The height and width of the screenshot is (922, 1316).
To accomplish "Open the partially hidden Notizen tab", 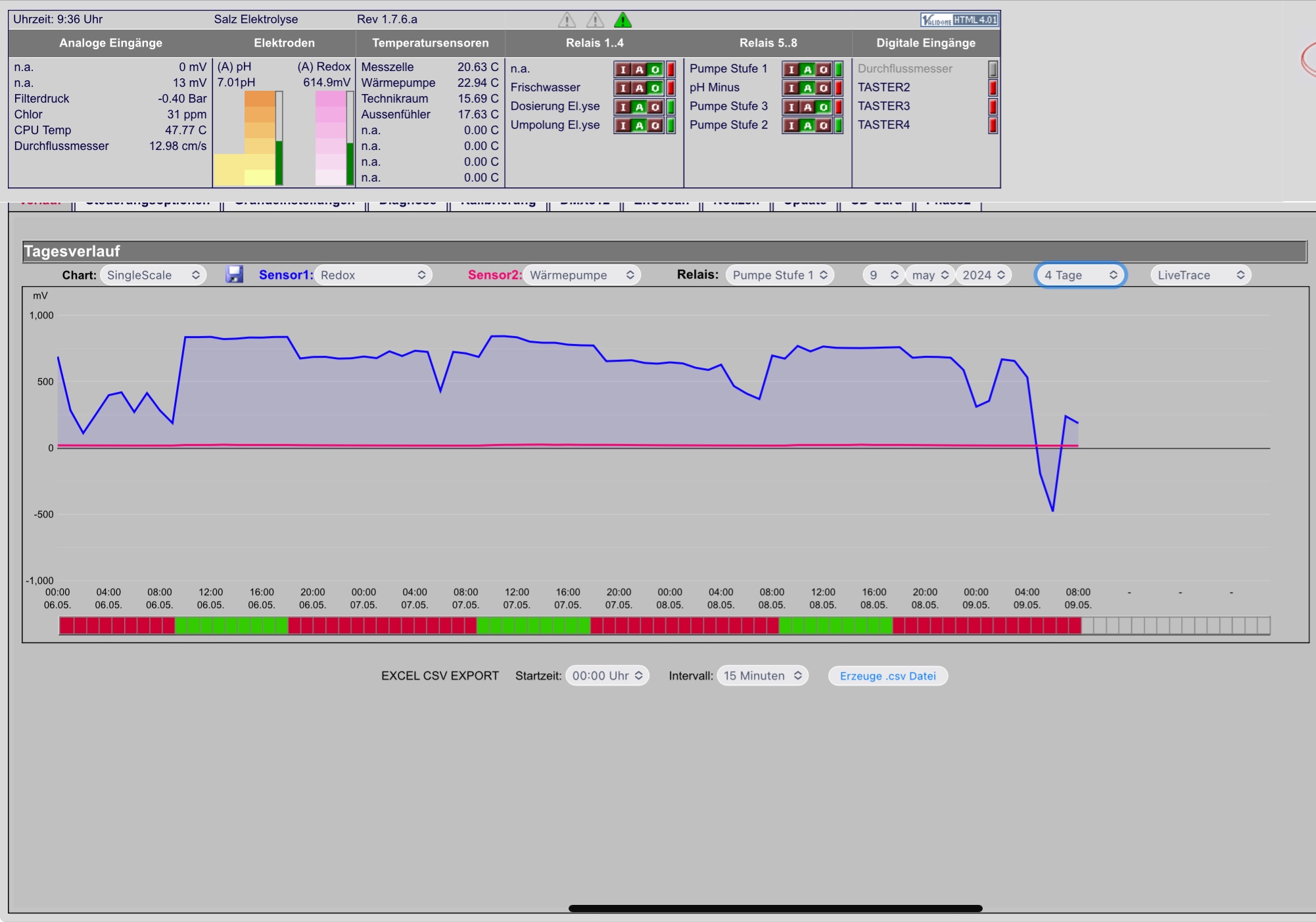I will 736,205.
